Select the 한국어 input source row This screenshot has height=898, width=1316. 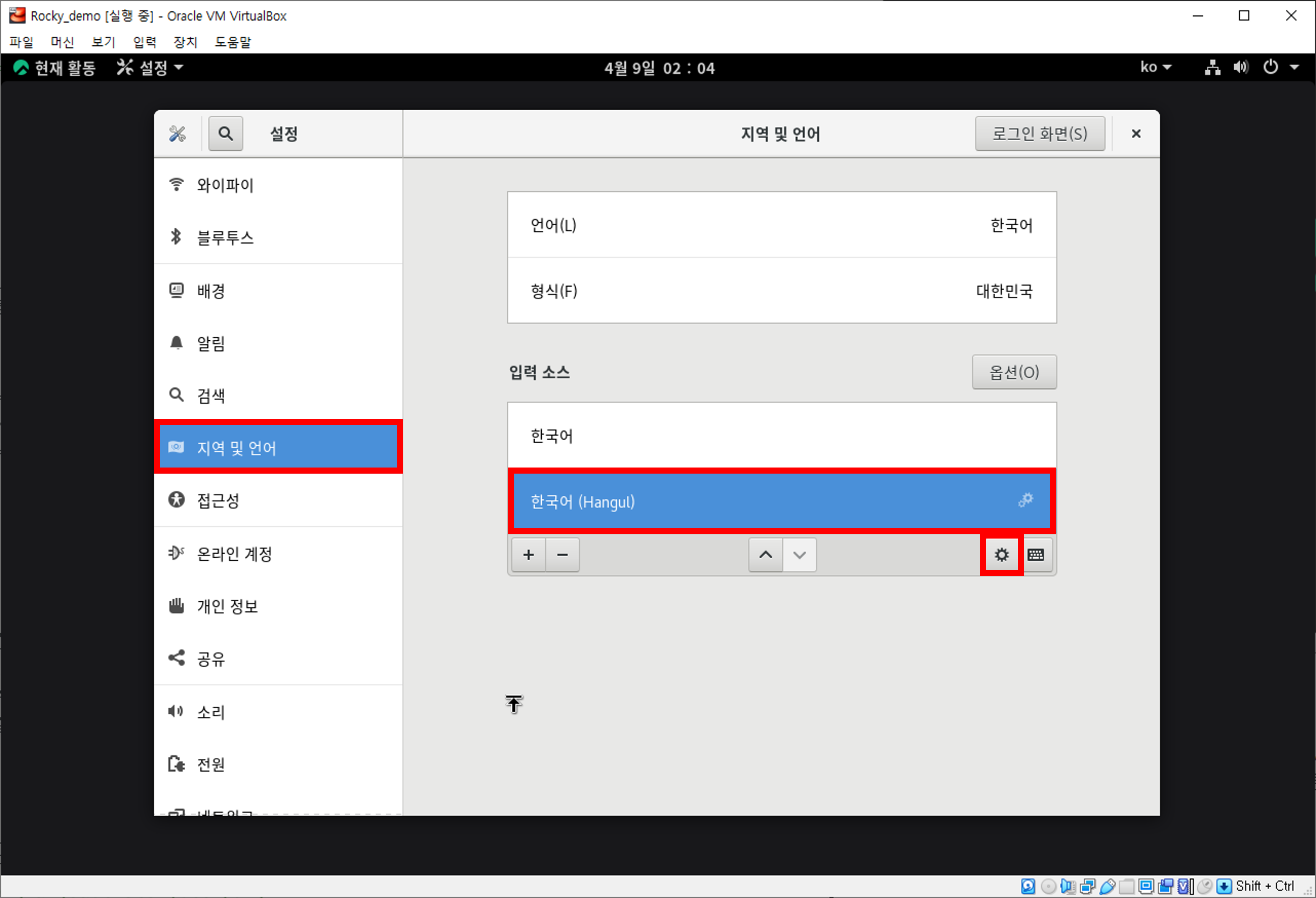click(x=781, y=436)
